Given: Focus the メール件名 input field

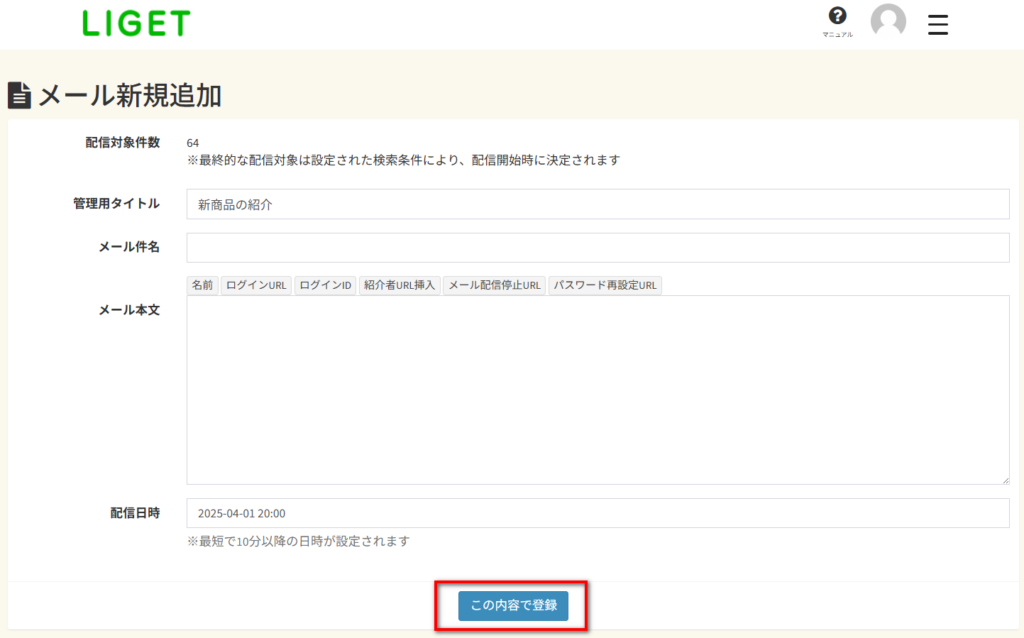Looking at the screenshot, I should [x=598, y=247].
